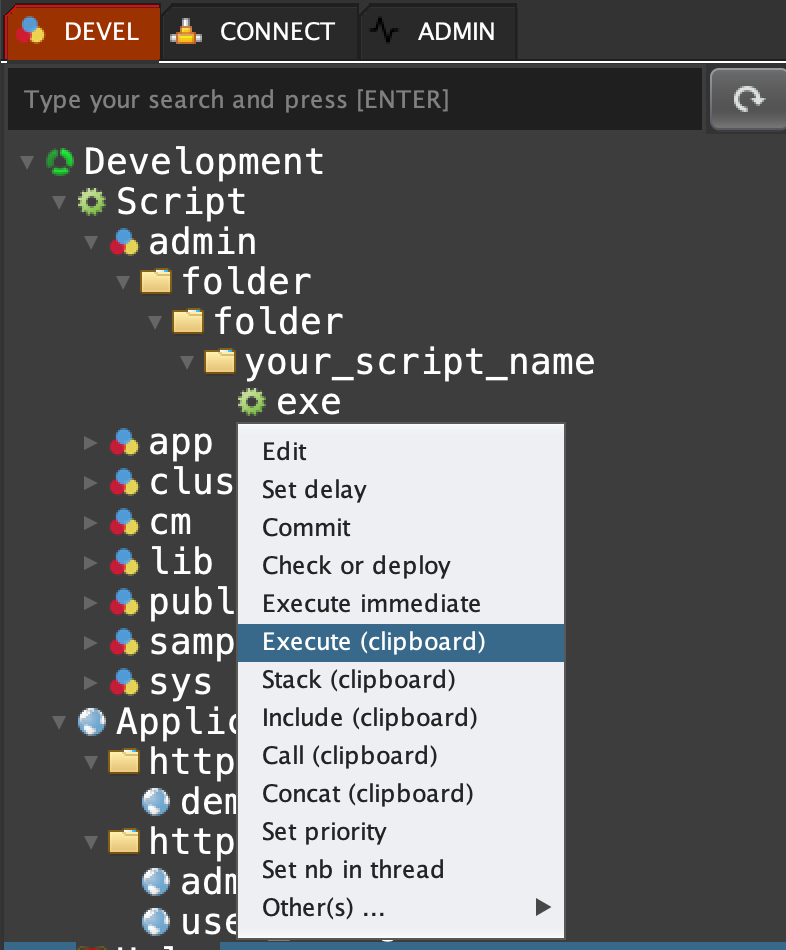Select the exe script tree item
This screenshot has height=950, width=786.
click(x=308, y=402)
